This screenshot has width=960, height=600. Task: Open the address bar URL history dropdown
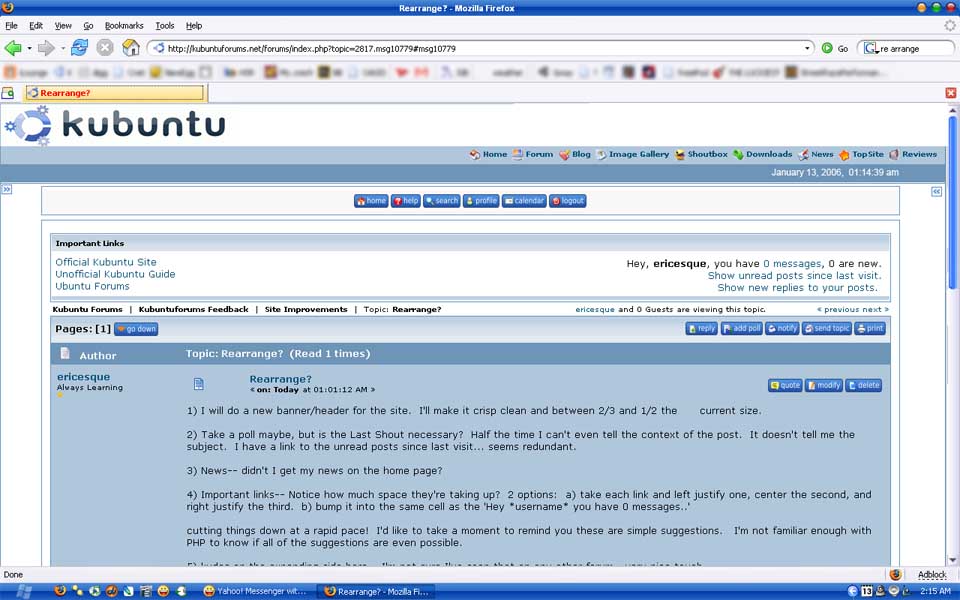pyautogui.click(x=808, y=48)
